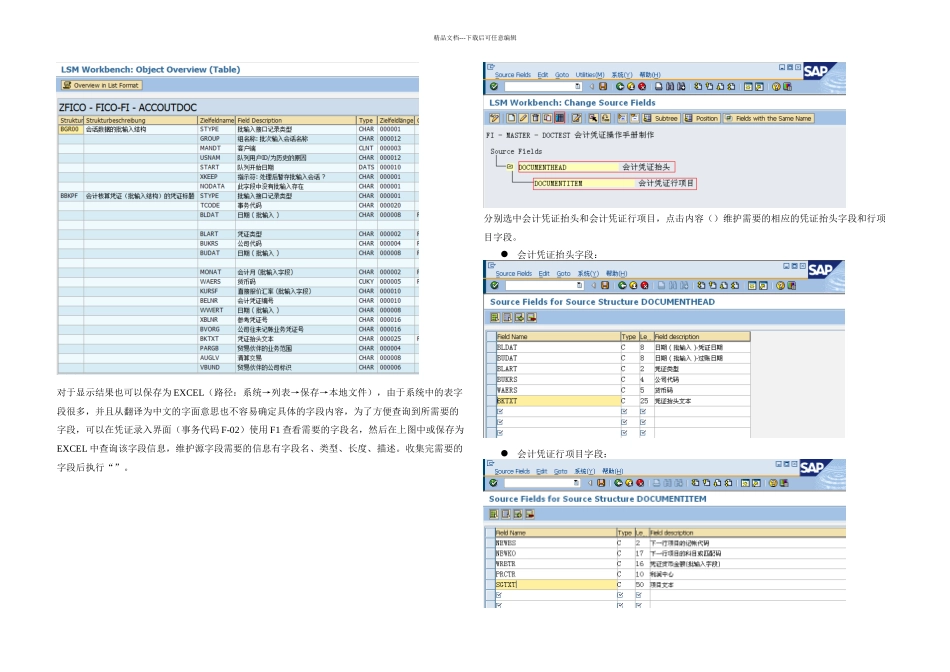The width and height of the screenshot is (950, 672).
Task: Click first empty Field Name cell below SGTXT
Action: pyautogui.click(x=555, y=595)
